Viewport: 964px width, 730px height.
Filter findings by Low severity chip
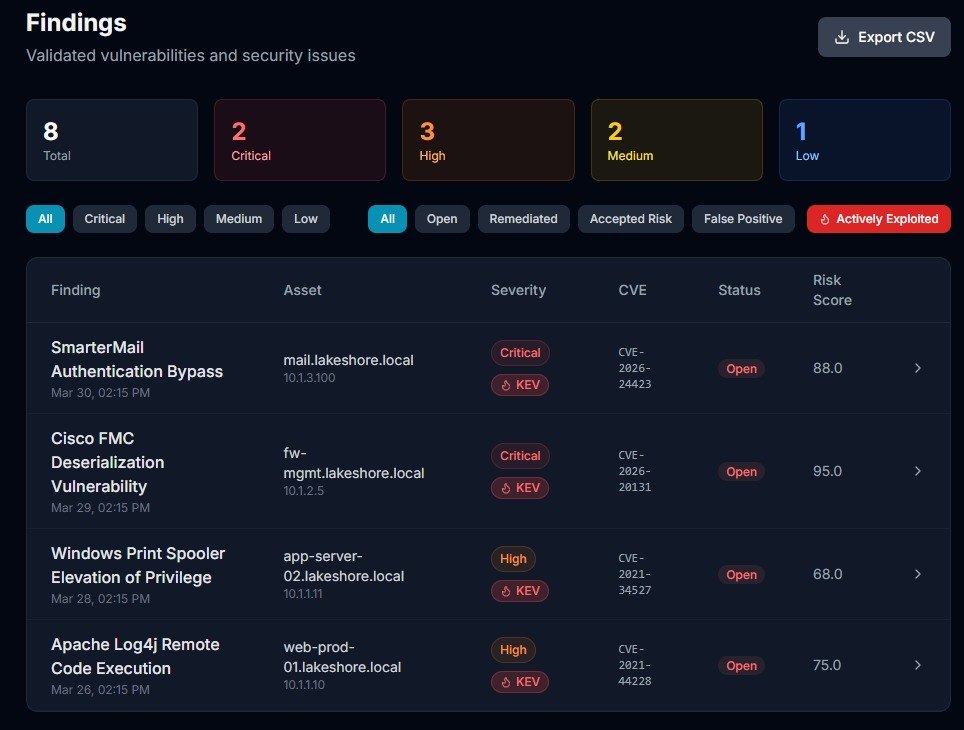point(306,219)
